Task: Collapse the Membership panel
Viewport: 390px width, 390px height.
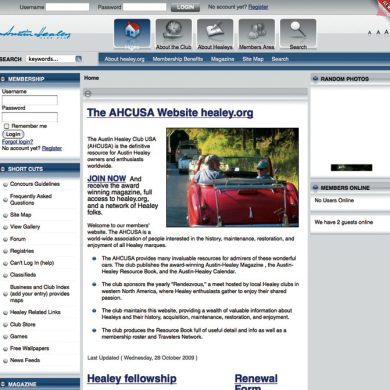Action: (3, 79)
